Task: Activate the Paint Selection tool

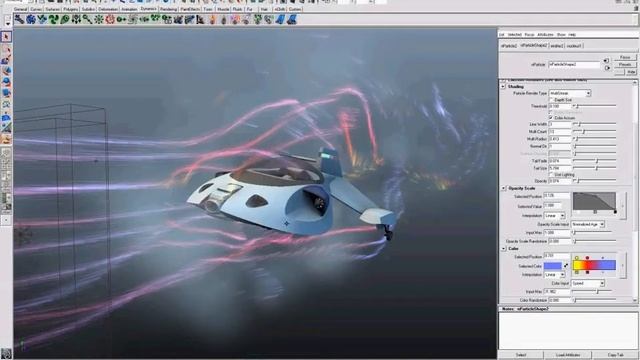Action: (6, 61)
